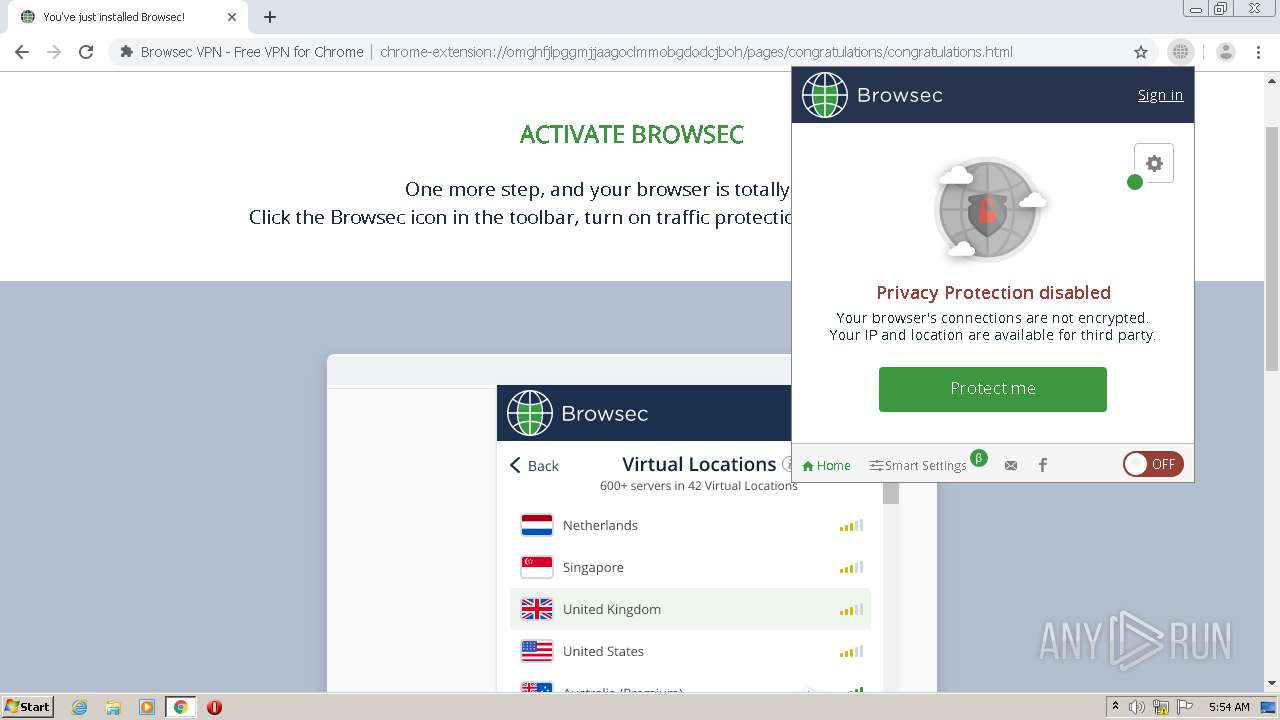1280x720 pixels.
Task: Open the Sign in link
Action: [1160, 95]
